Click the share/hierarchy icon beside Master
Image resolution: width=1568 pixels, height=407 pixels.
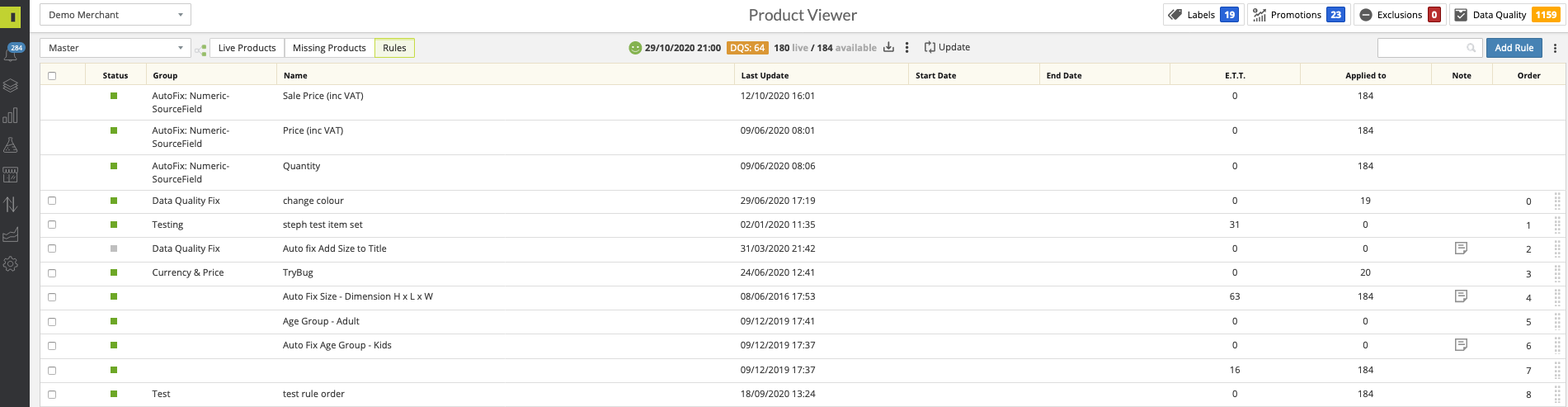pyautogui.click(x=200, y=50)
